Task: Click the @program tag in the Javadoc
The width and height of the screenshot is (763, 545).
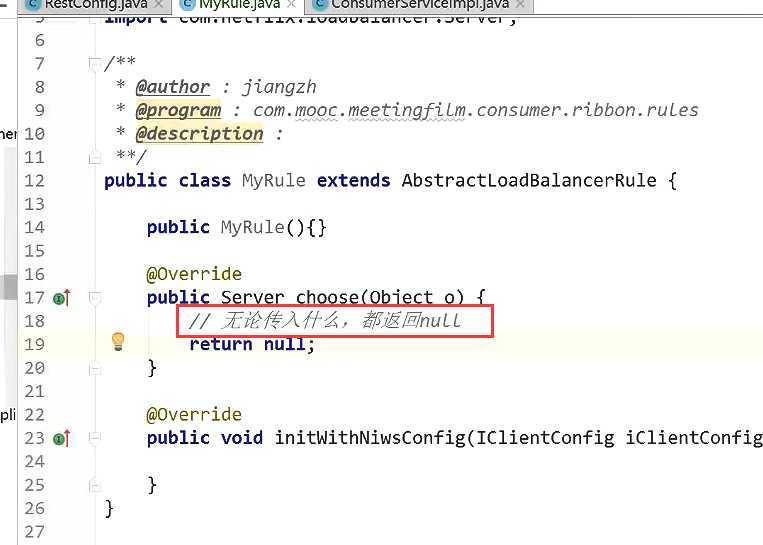Action: click(178, 110)
